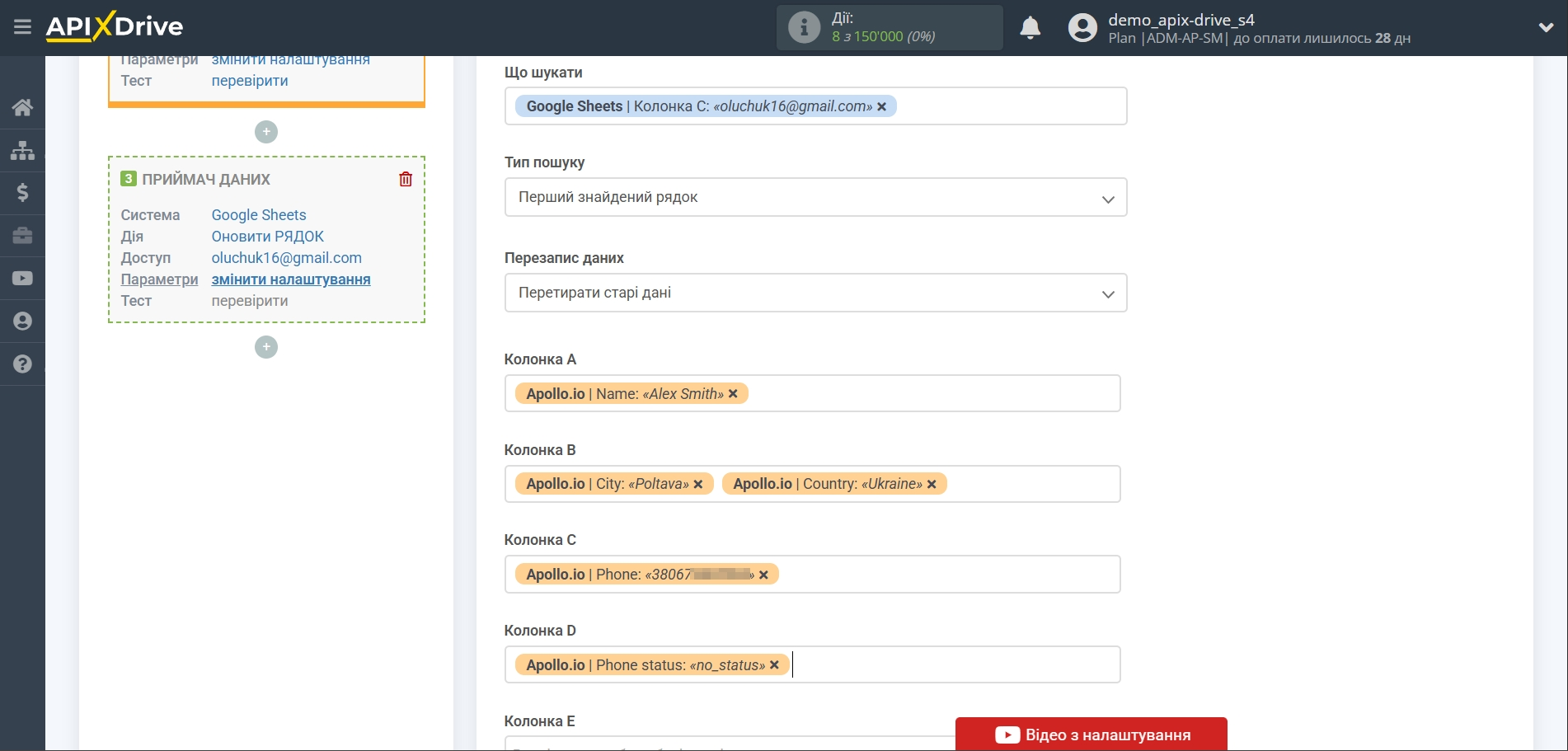Open the help question mark icon
This screenshot has width=1568, height=751.
pos(22,364)
